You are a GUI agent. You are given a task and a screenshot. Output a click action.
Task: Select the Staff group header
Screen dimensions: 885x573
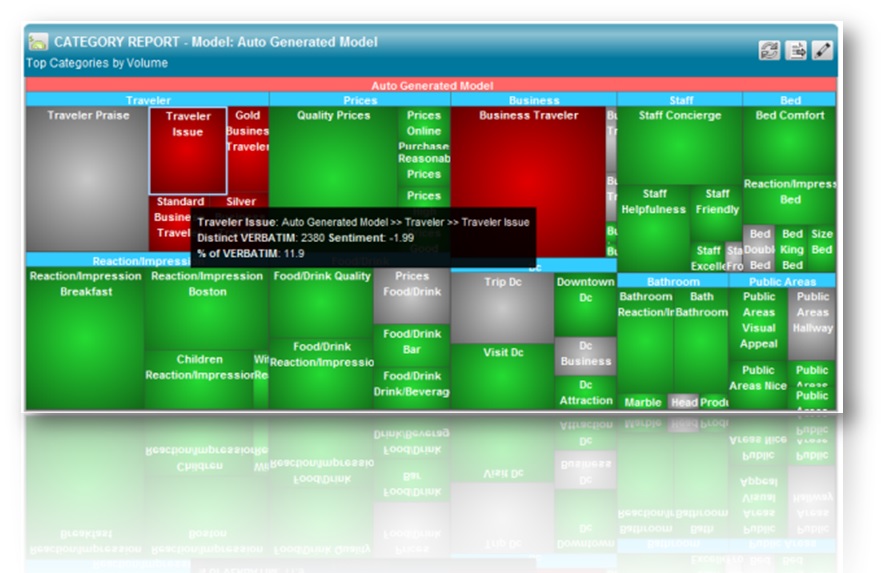[680, 100]
